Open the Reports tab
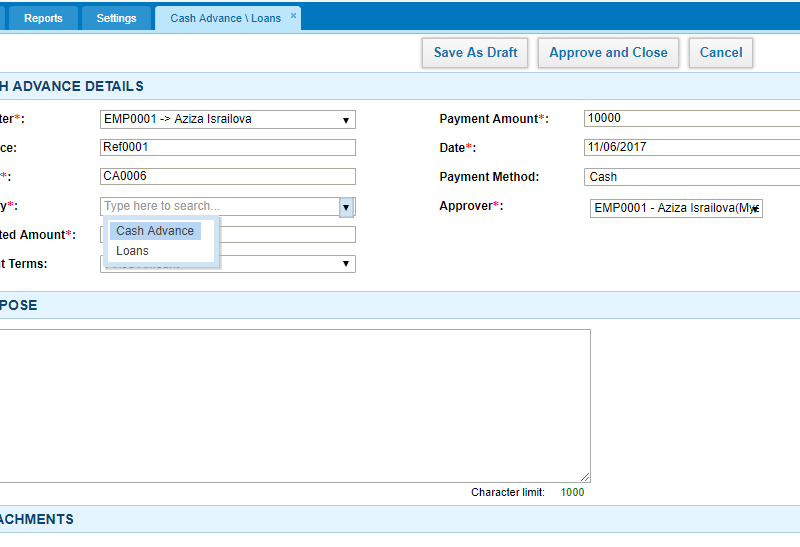Viewport: 800px width, 547px height. tap(43, 18)
